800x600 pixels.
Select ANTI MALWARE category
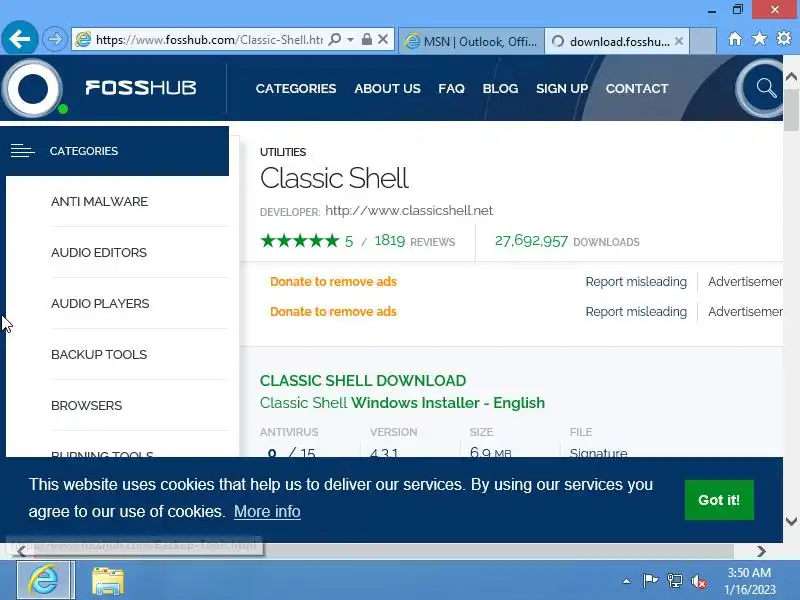click(99, 202)
